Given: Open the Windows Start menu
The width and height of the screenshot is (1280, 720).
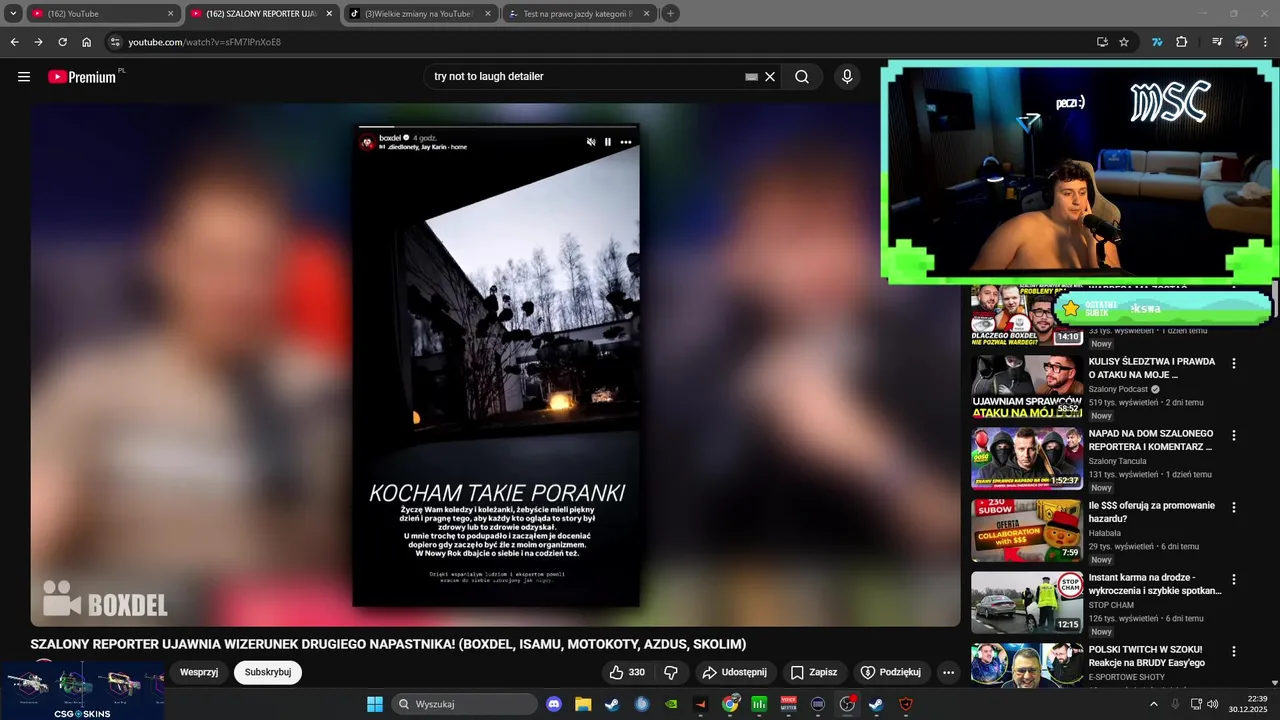Looking at the screenshot, I should (x=375, y=704).
